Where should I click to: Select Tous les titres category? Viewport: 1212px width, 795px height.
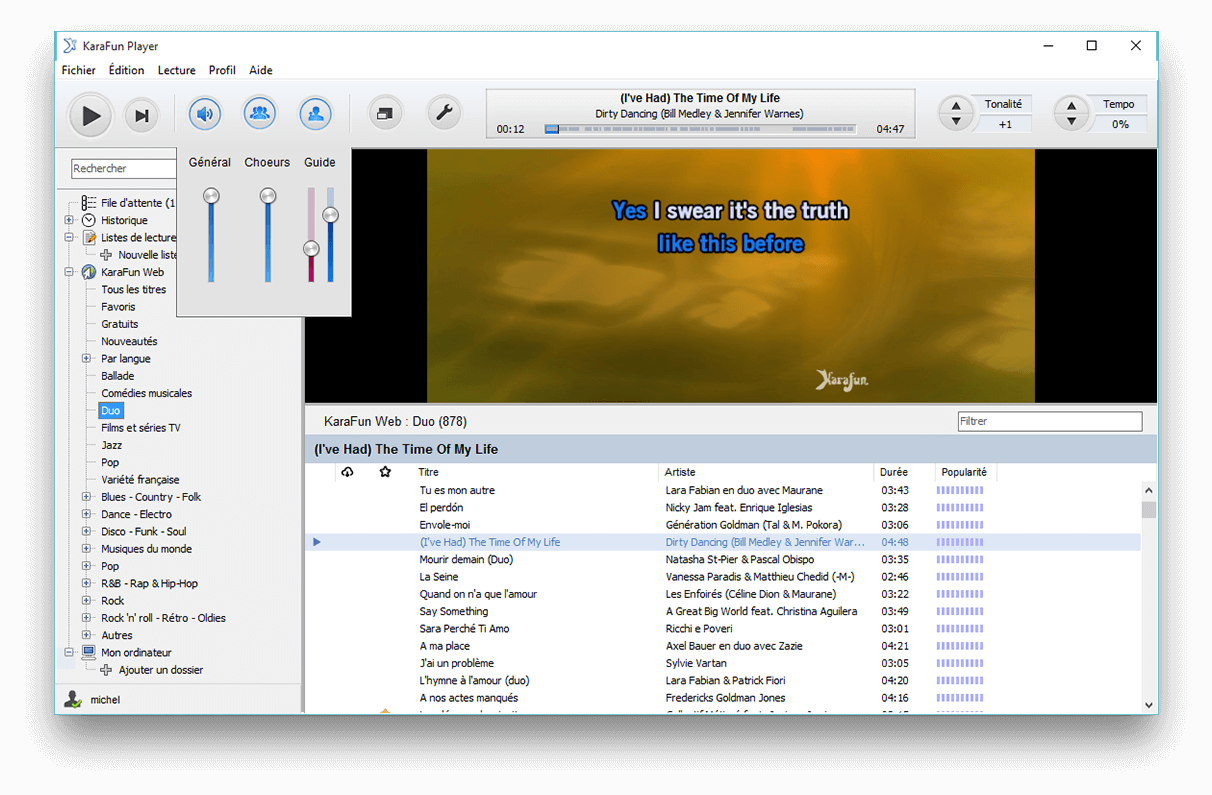tap(134, 289)
